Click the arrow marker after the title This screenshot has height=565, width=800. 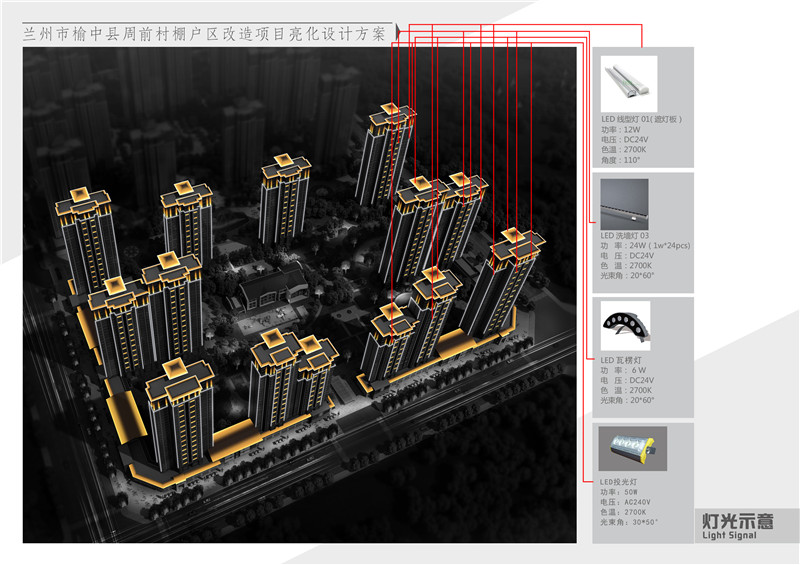(398, 34)
